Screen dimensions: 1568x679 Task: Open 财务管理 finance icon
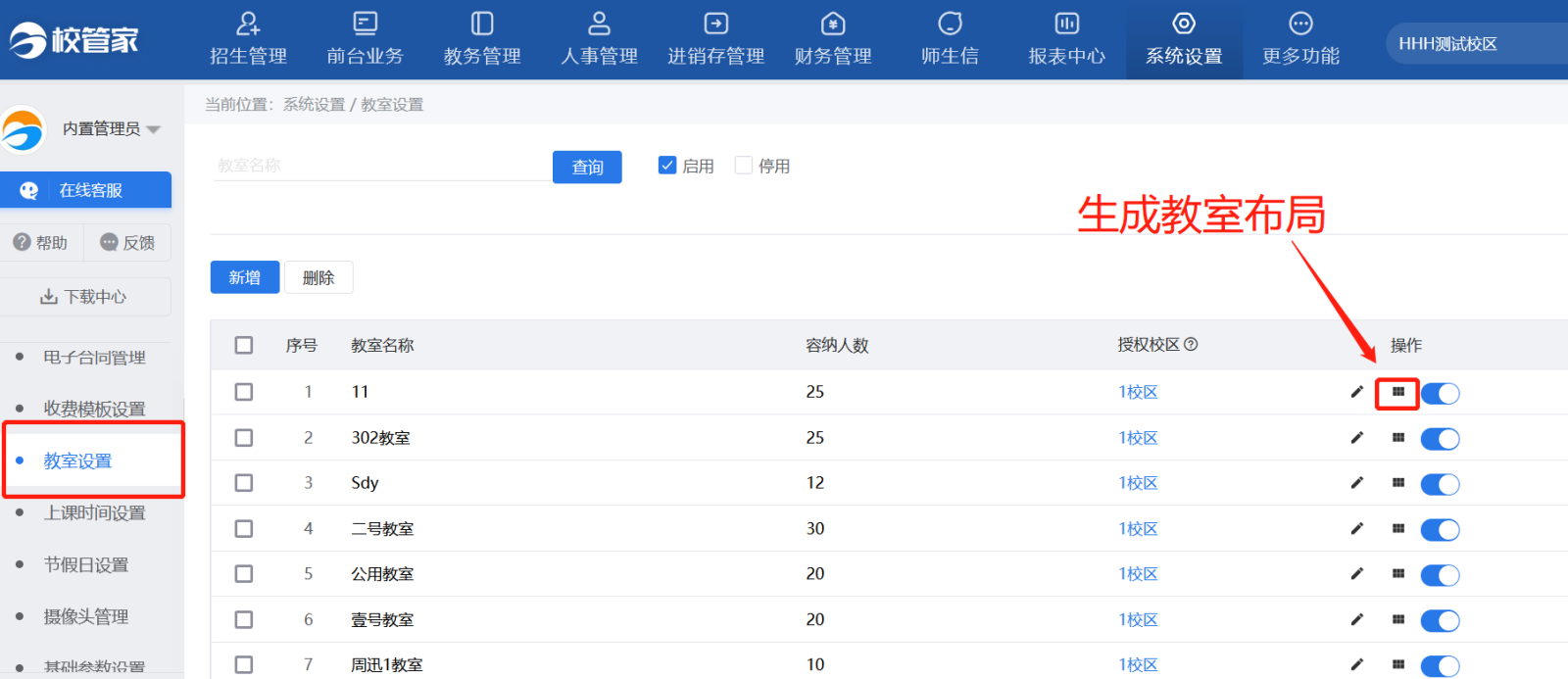pyautogui.click(x=833, y=23)
